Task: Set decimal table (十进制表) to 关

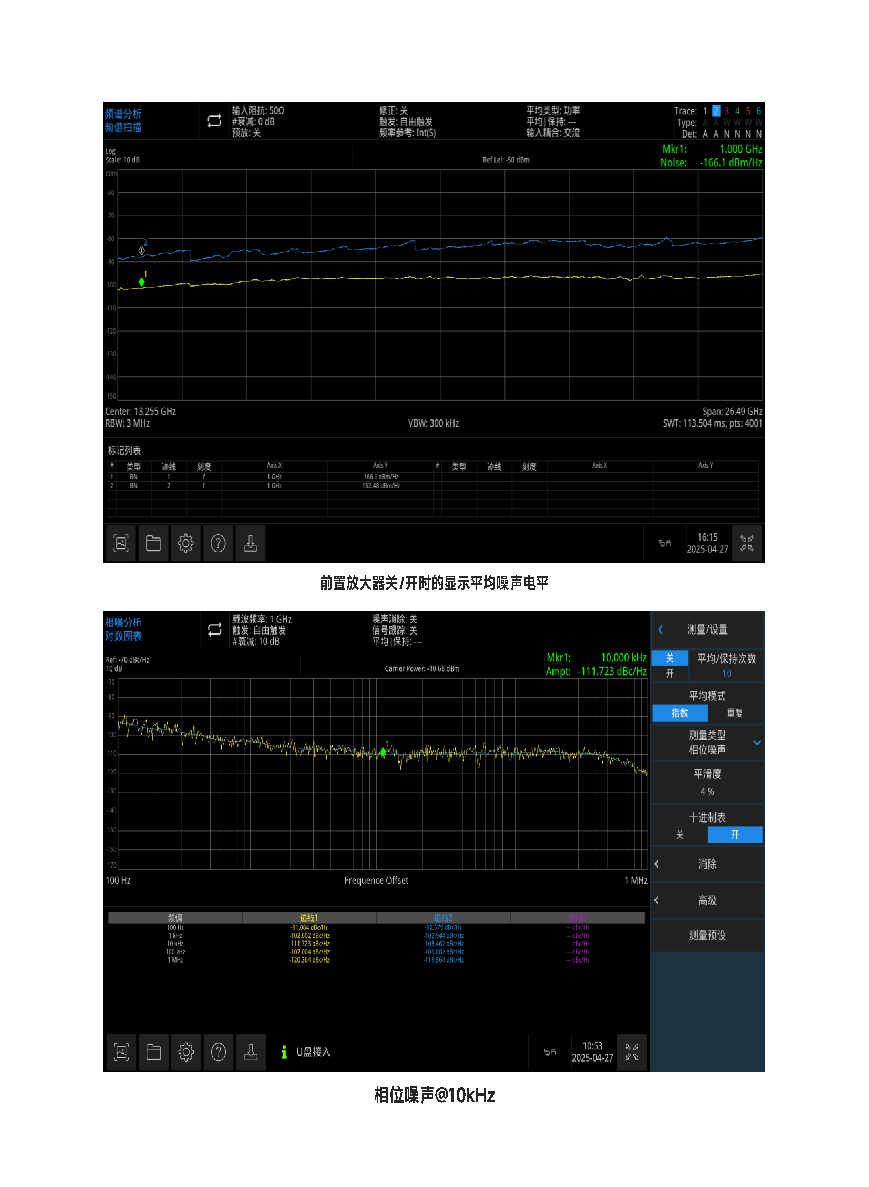Action: click(680, 835)
